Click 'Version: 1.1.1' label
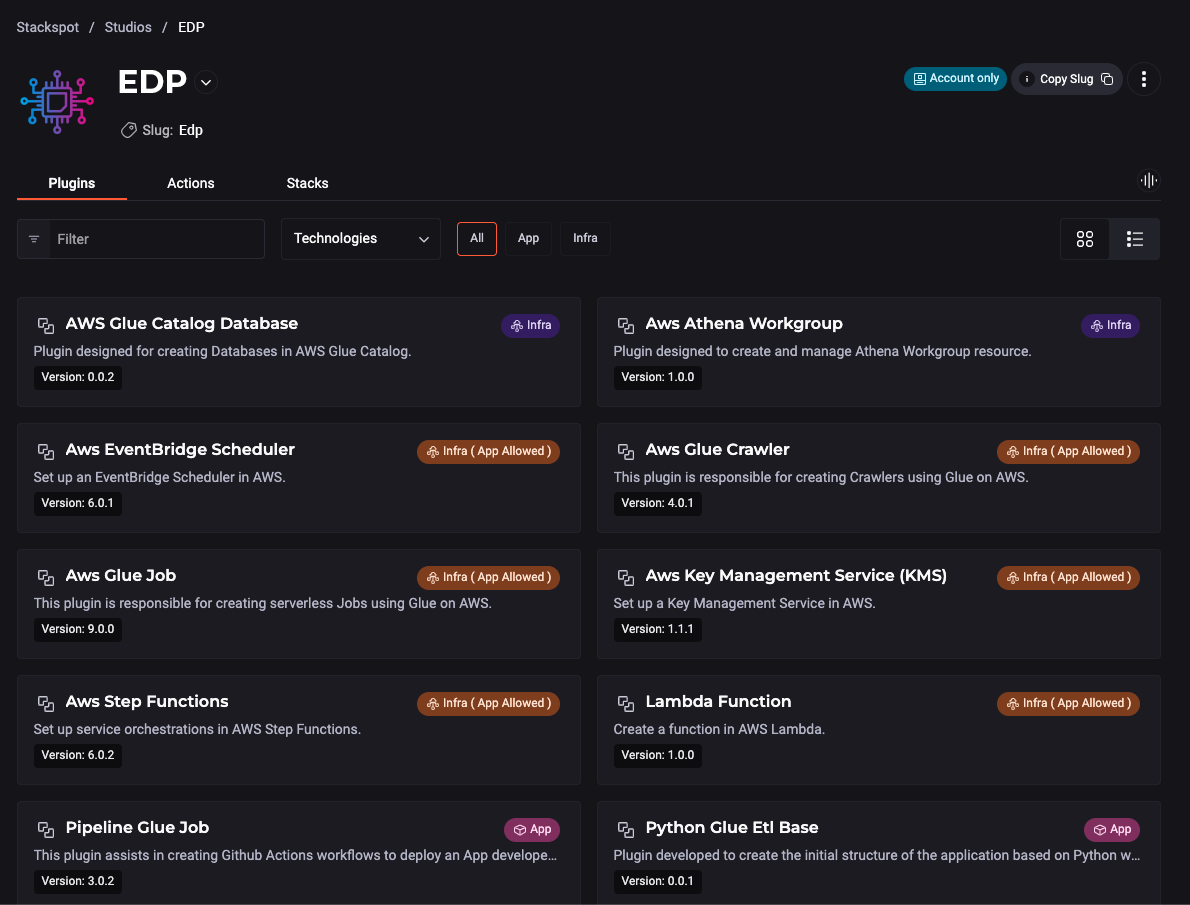 [657, 629]
